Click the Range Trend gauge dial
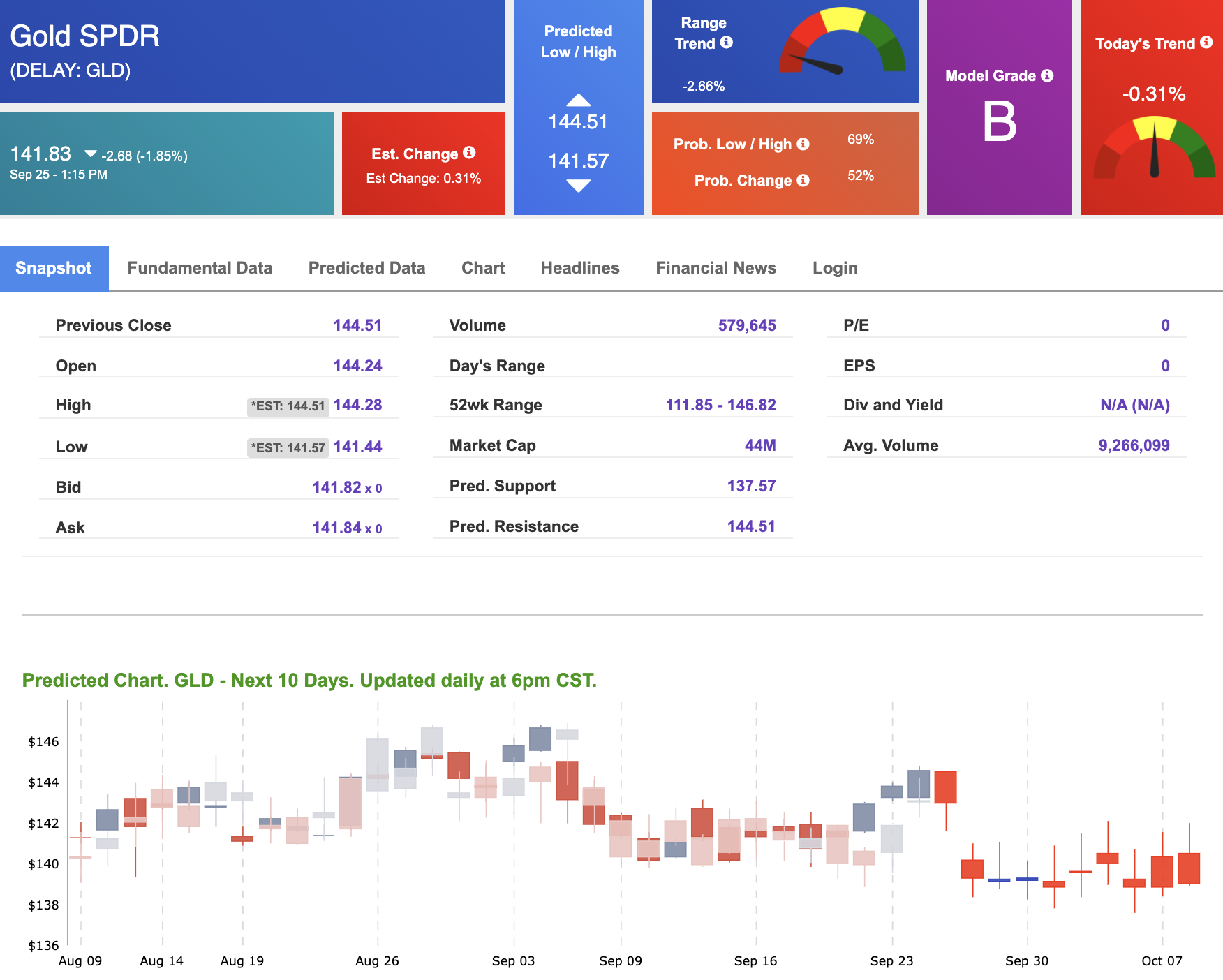Screen dimensions: 1223x980 (x=843, y=40)
